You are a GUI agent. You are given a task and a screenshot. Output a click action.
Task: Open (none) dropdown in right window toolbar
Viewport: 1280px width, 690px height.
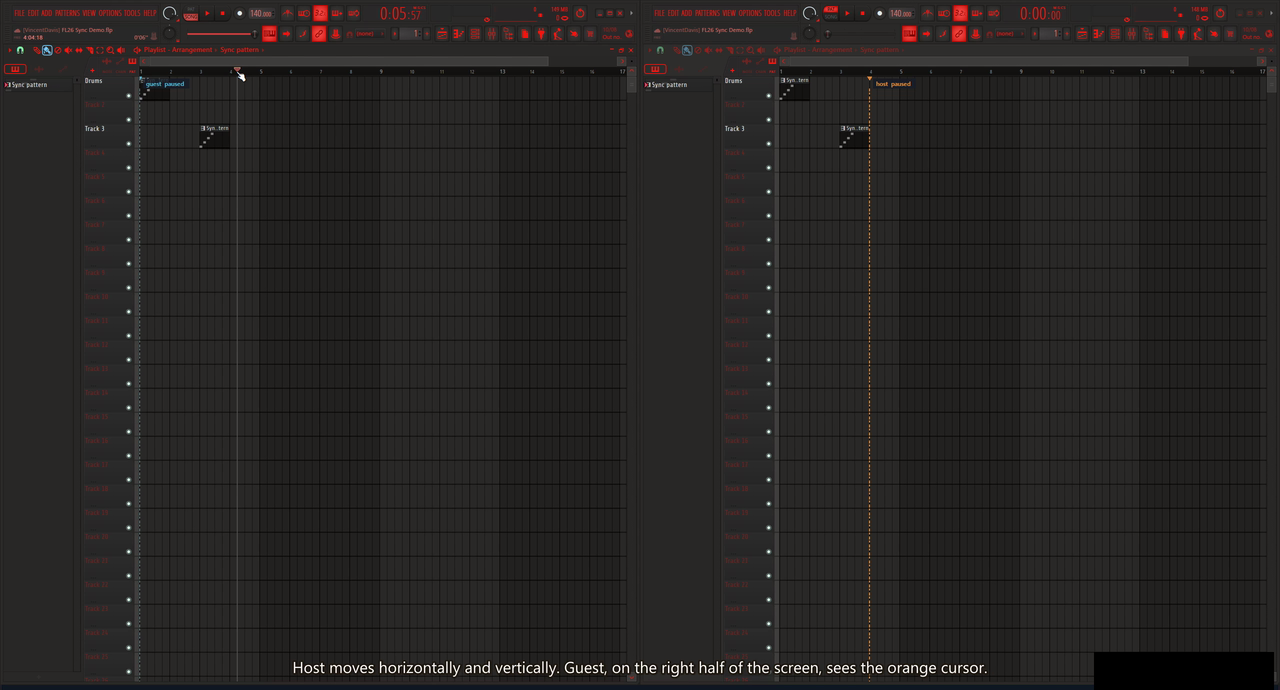click(1008, 34)
